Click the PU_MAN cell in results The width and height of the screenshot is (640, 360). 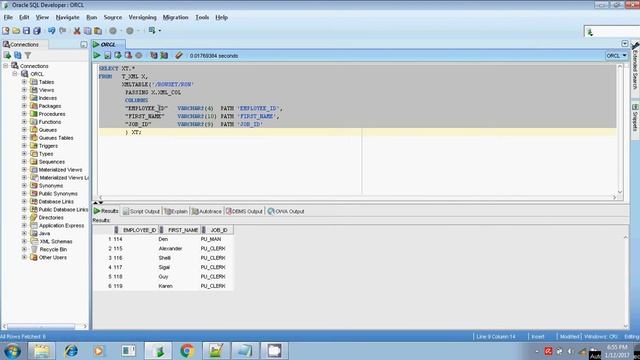click(x=211, y=239)
